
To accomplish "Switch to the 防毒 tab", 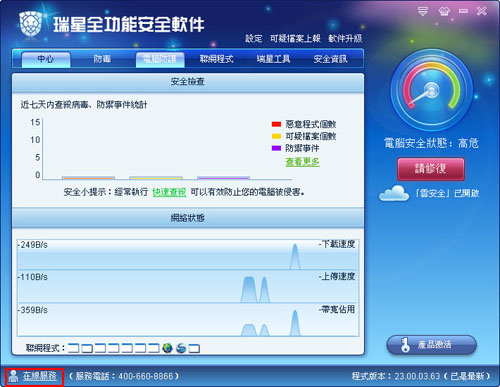I will 102,59.
